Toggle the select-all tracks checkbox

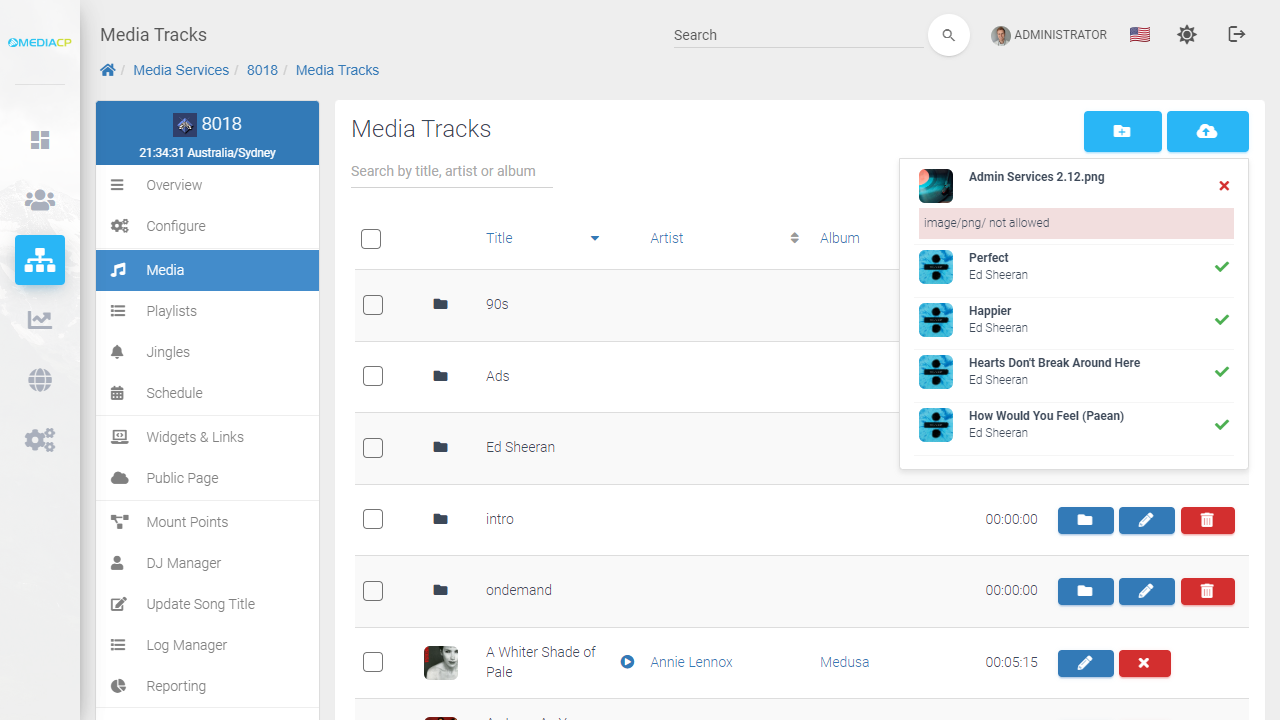tap(371, 239)
